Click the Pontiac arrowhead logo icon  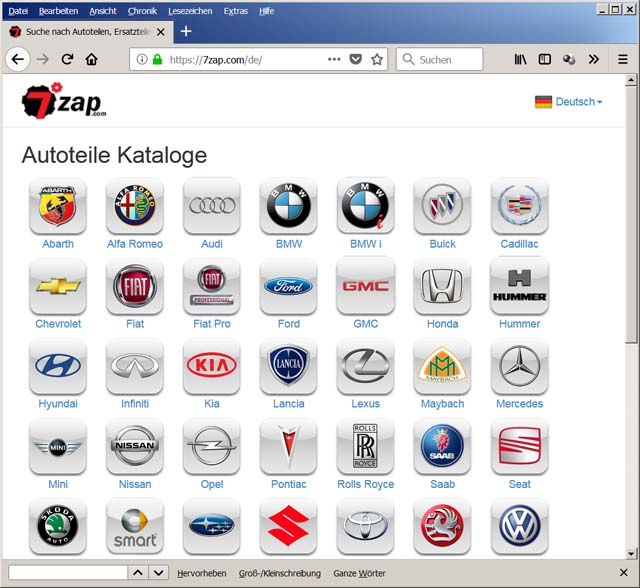[x=289, y=446]
